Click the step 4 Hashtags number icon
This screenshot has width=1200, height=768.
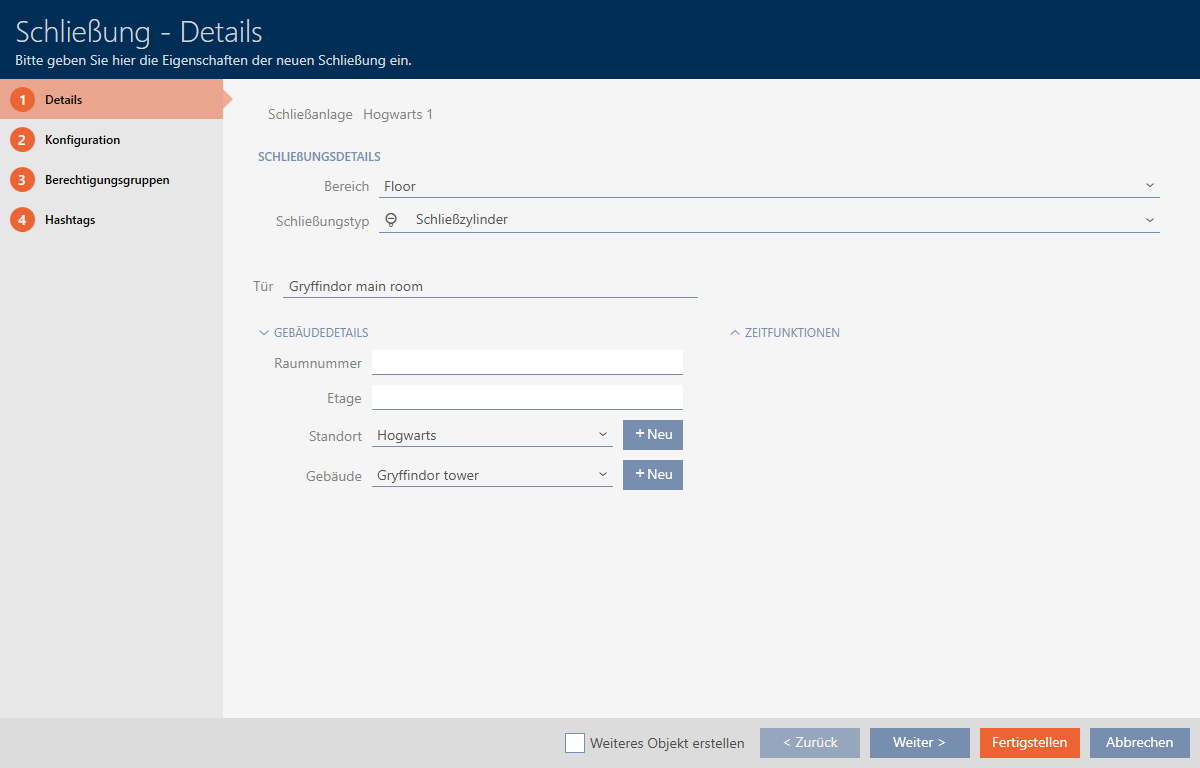point(22,220)
